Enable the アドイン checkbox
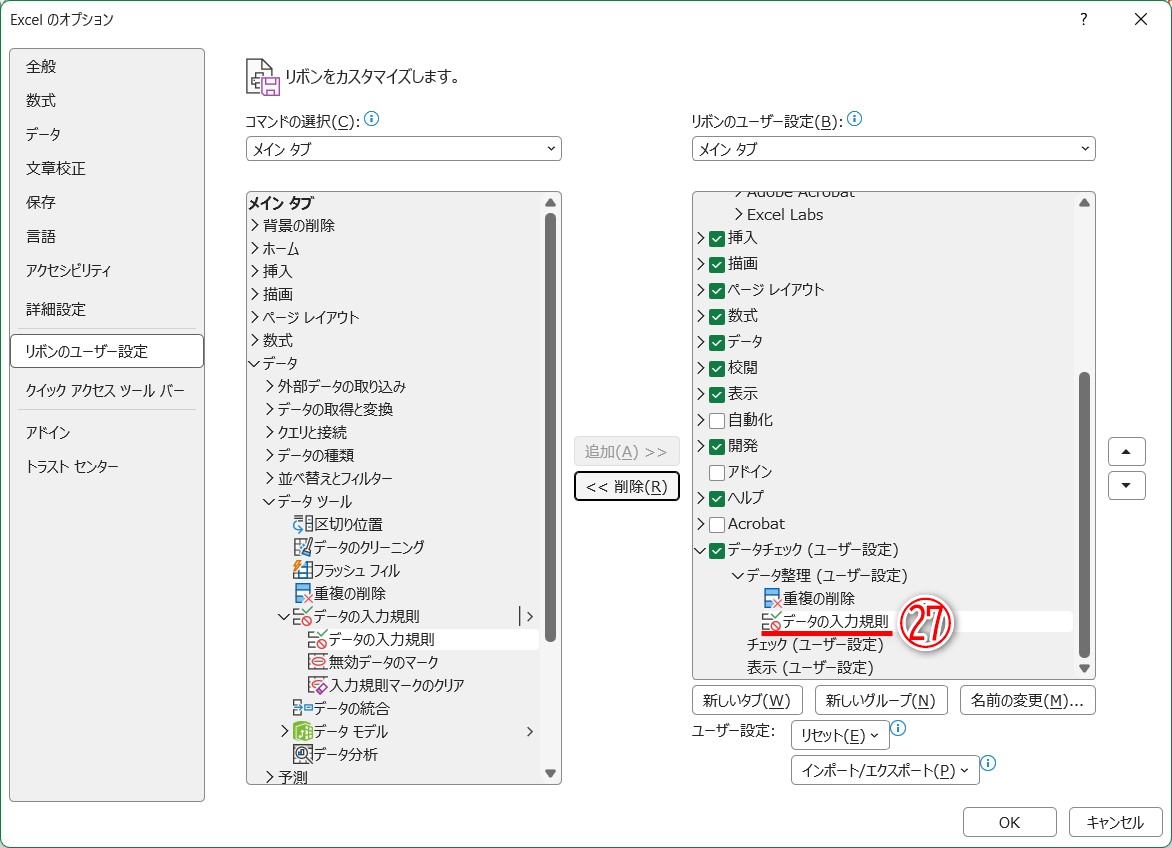 717,473
